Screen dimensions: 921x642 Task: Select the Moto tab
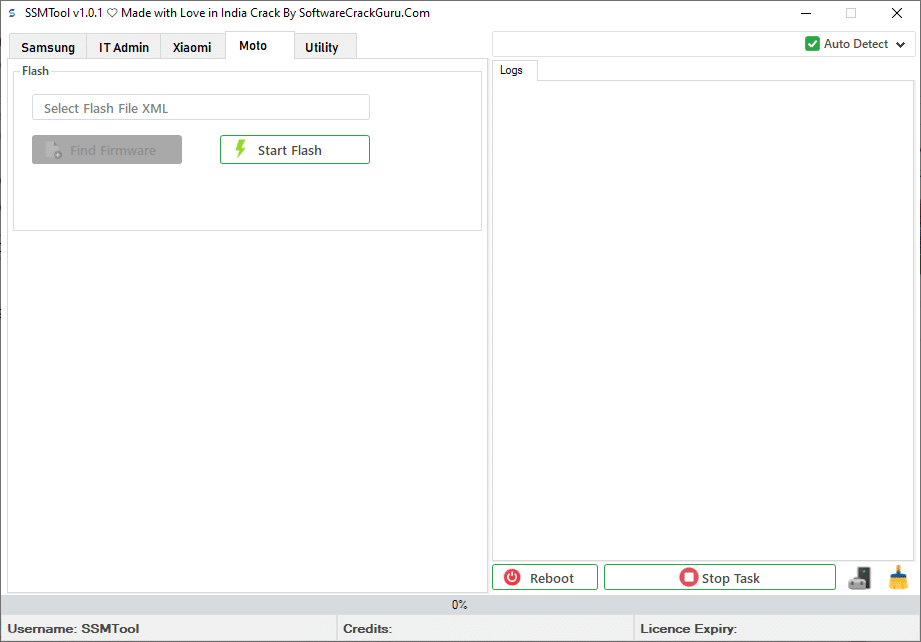point(253,46)
